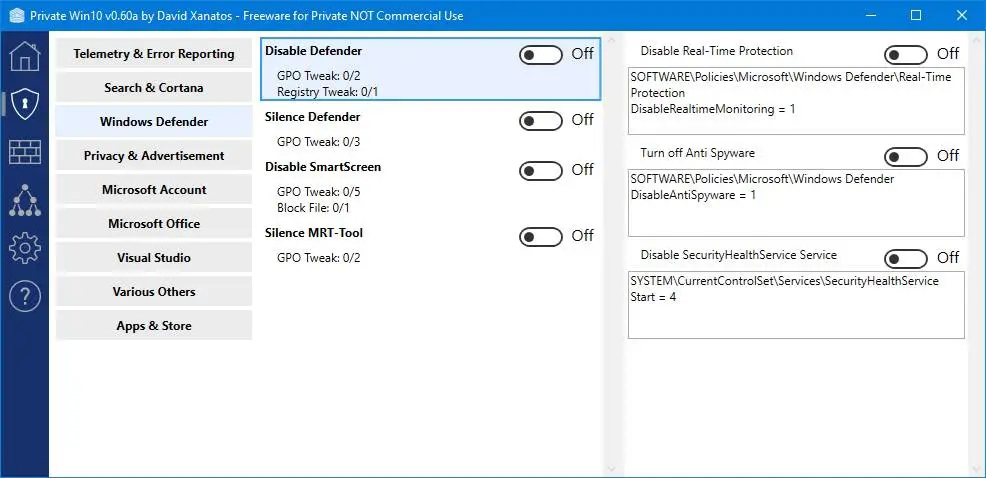Open the Home icon in the sidebar
This screenshot has height=478, width=986.
24,56
